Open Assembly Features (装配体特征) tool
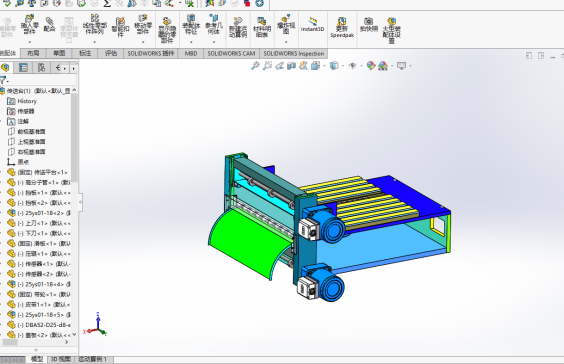564x364 pixels. click(191, 24)
